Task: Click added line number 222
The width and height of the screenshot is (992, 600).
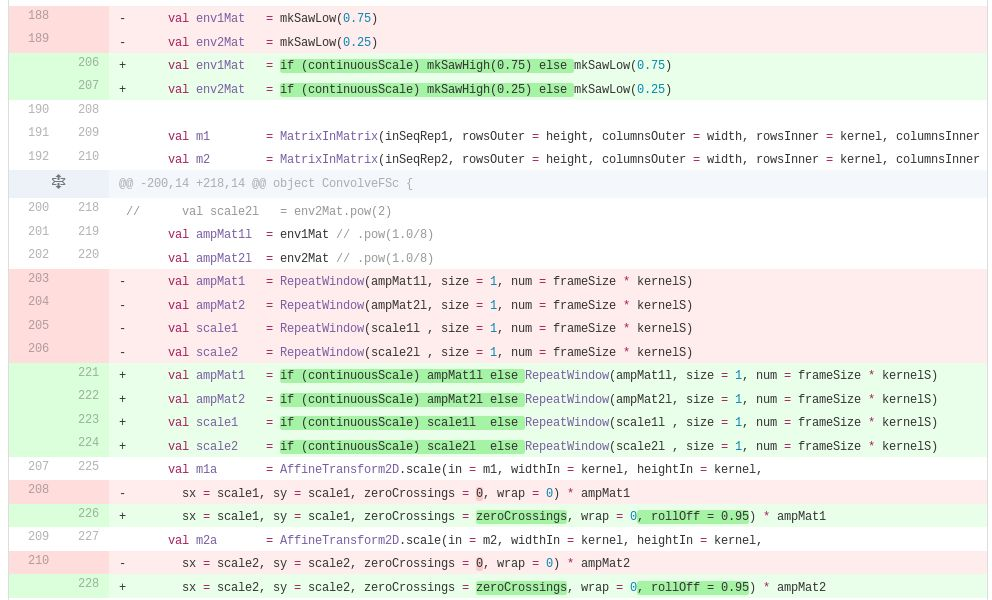Action: tap(88, 396)
